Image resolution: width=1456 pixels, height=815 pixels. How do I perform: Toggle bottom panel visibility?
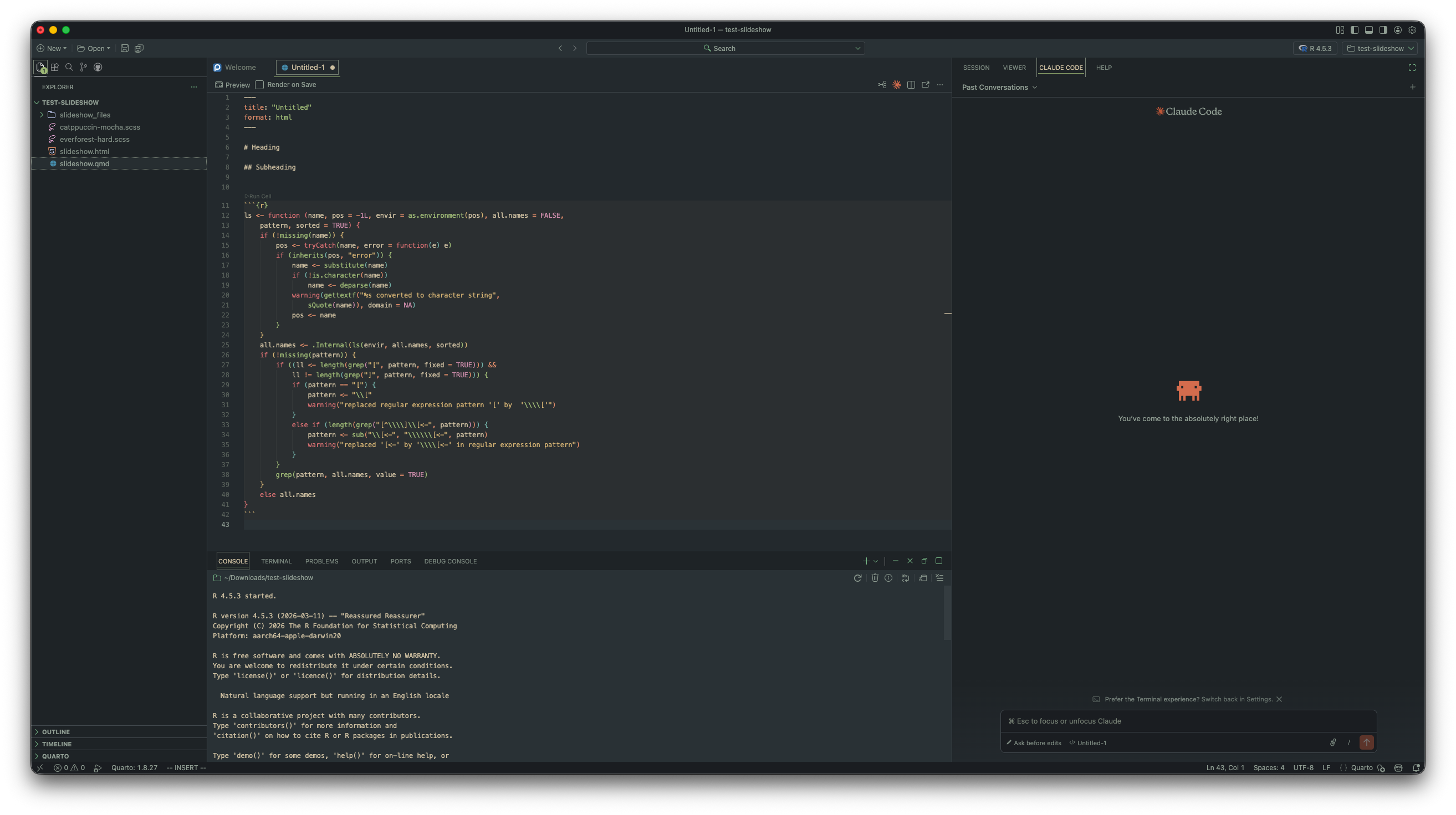(1369, 30)
